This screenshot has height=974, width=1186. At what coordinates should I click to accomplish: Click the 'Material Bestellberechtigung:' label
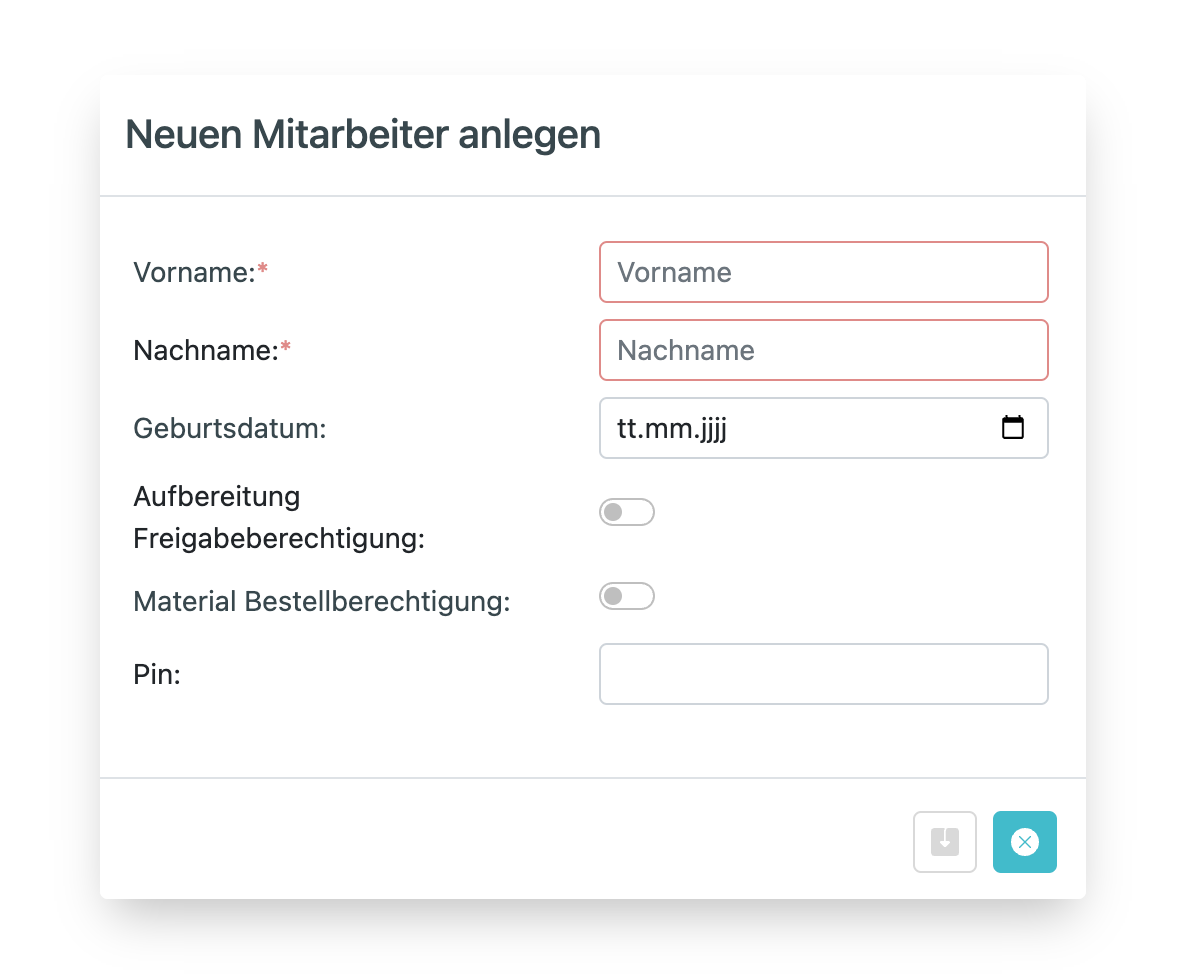tap(321, 601)
